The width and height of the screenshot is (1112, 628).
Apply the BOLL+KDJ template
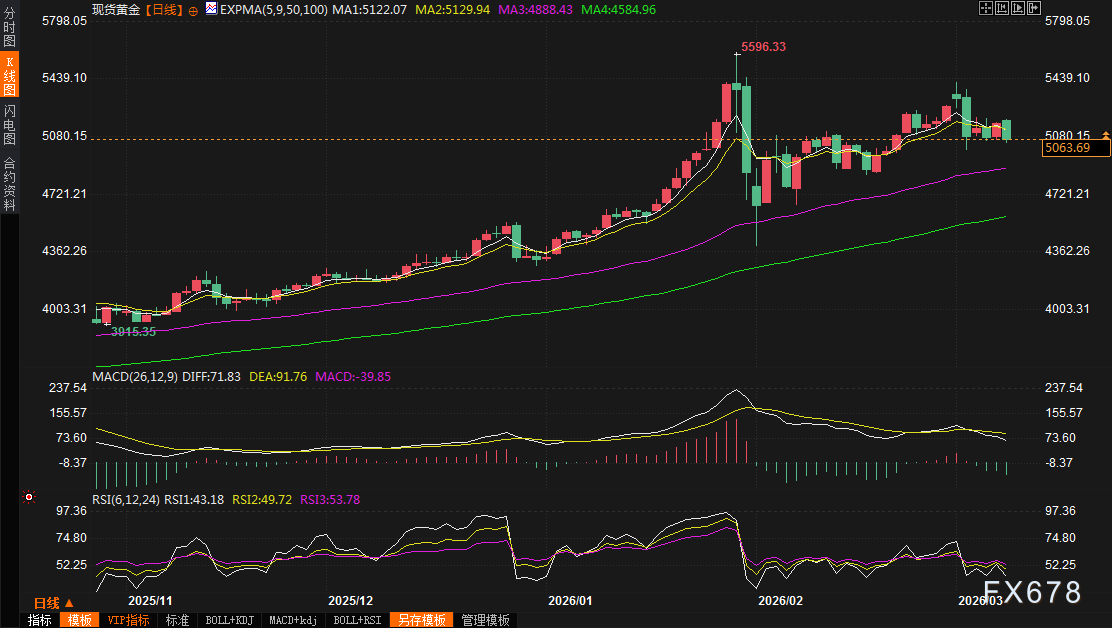(x=229, y=620)
